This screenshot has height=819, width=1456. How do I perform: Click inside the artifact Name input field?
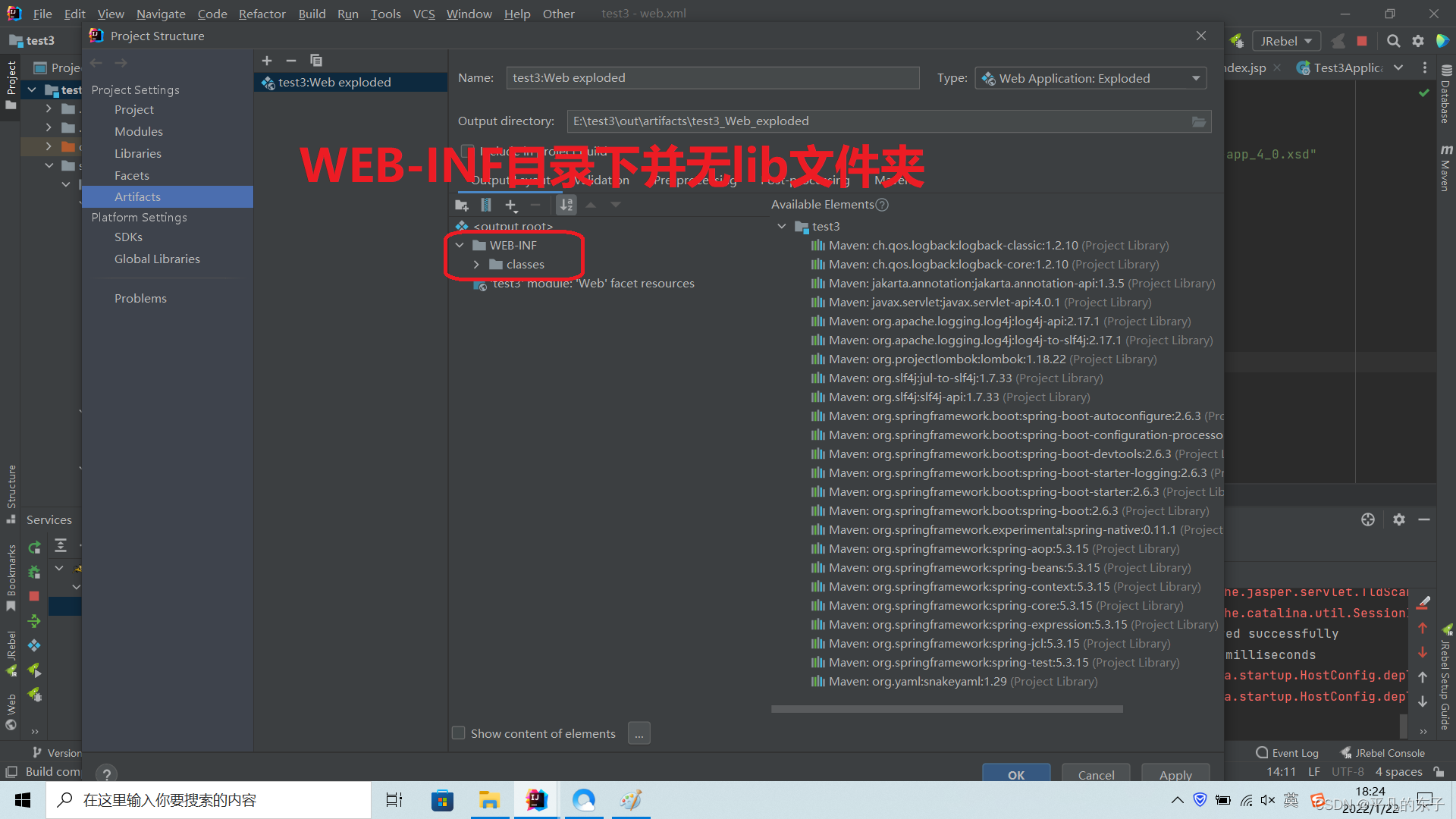pyautogui.click(x=711, y=77)
